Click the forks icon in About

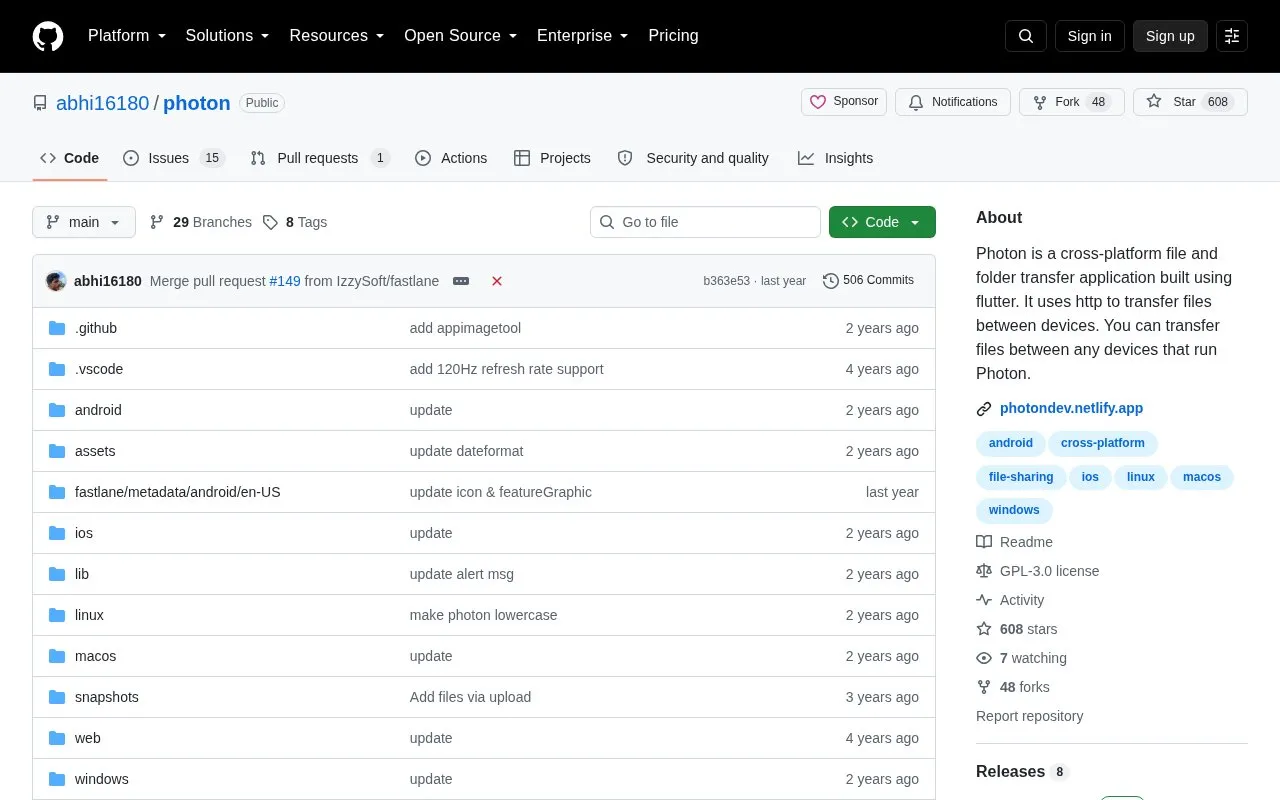(x=984, y=687)
